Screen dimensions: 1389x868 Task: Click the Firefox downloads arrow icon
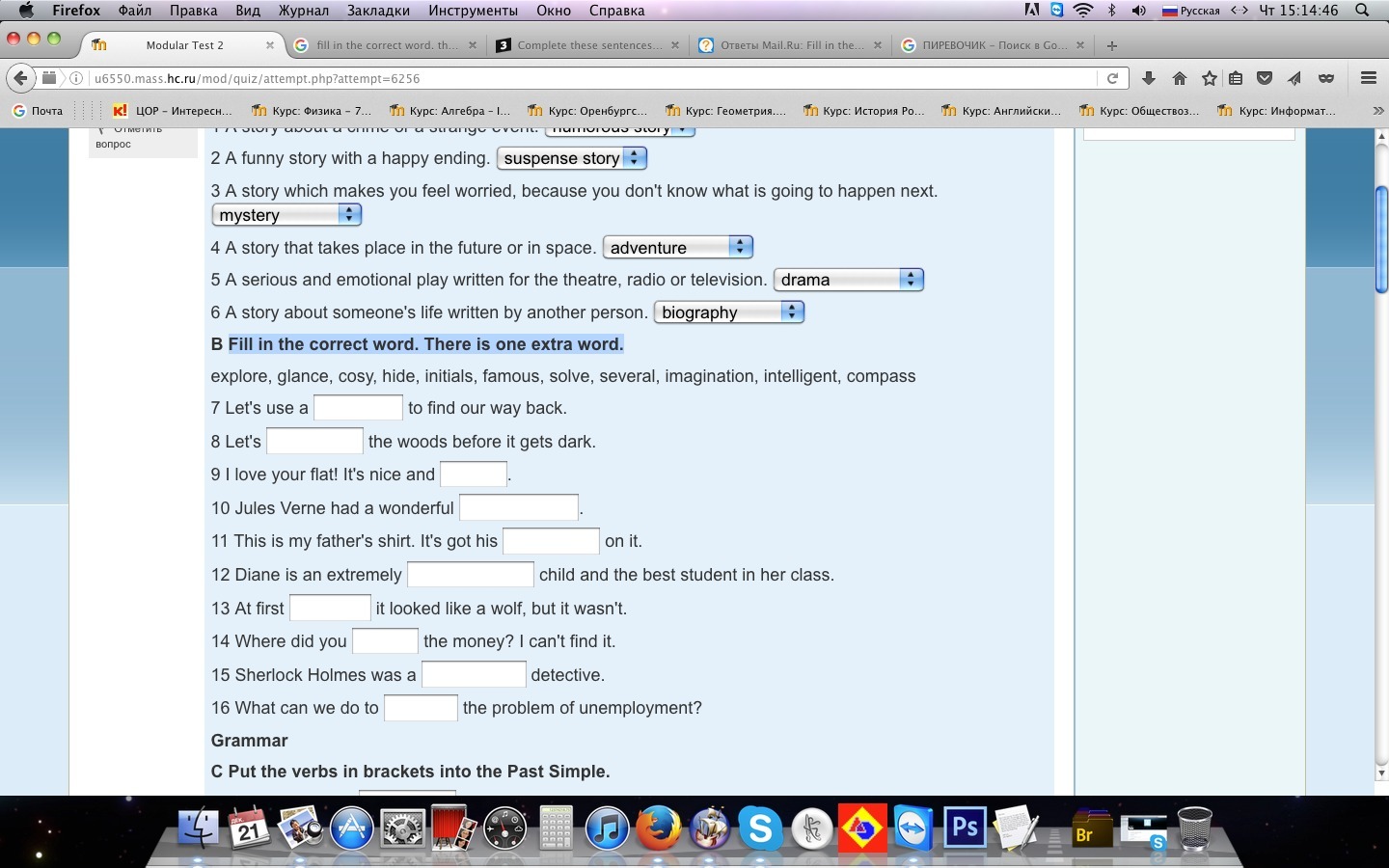(1148, 78)
